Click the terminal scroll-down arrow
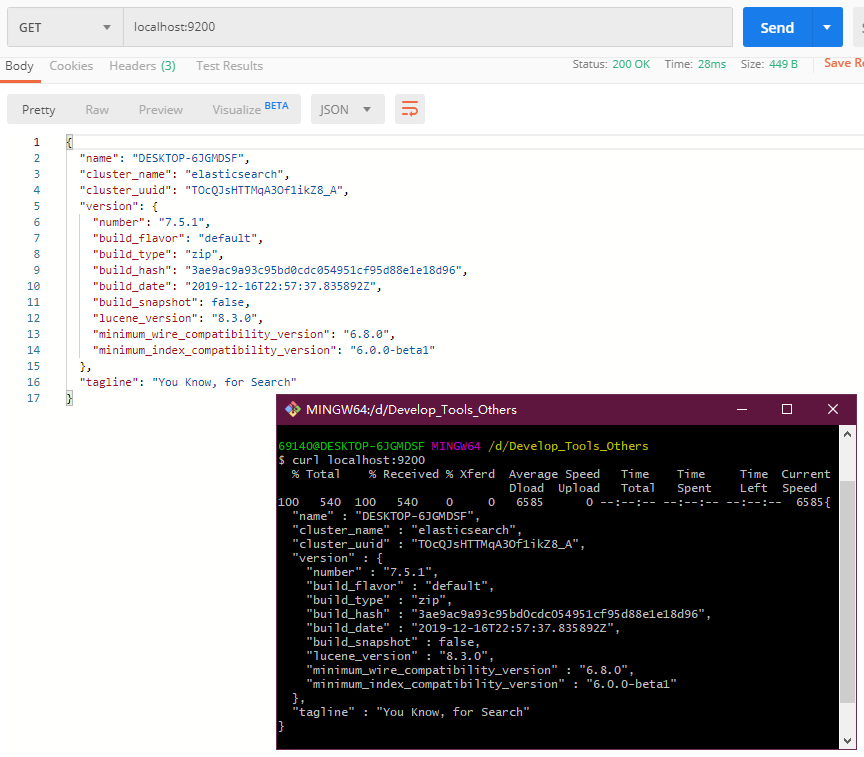Image resolution: width=864 pixels, height=757 pixels. tap(847, 741)
